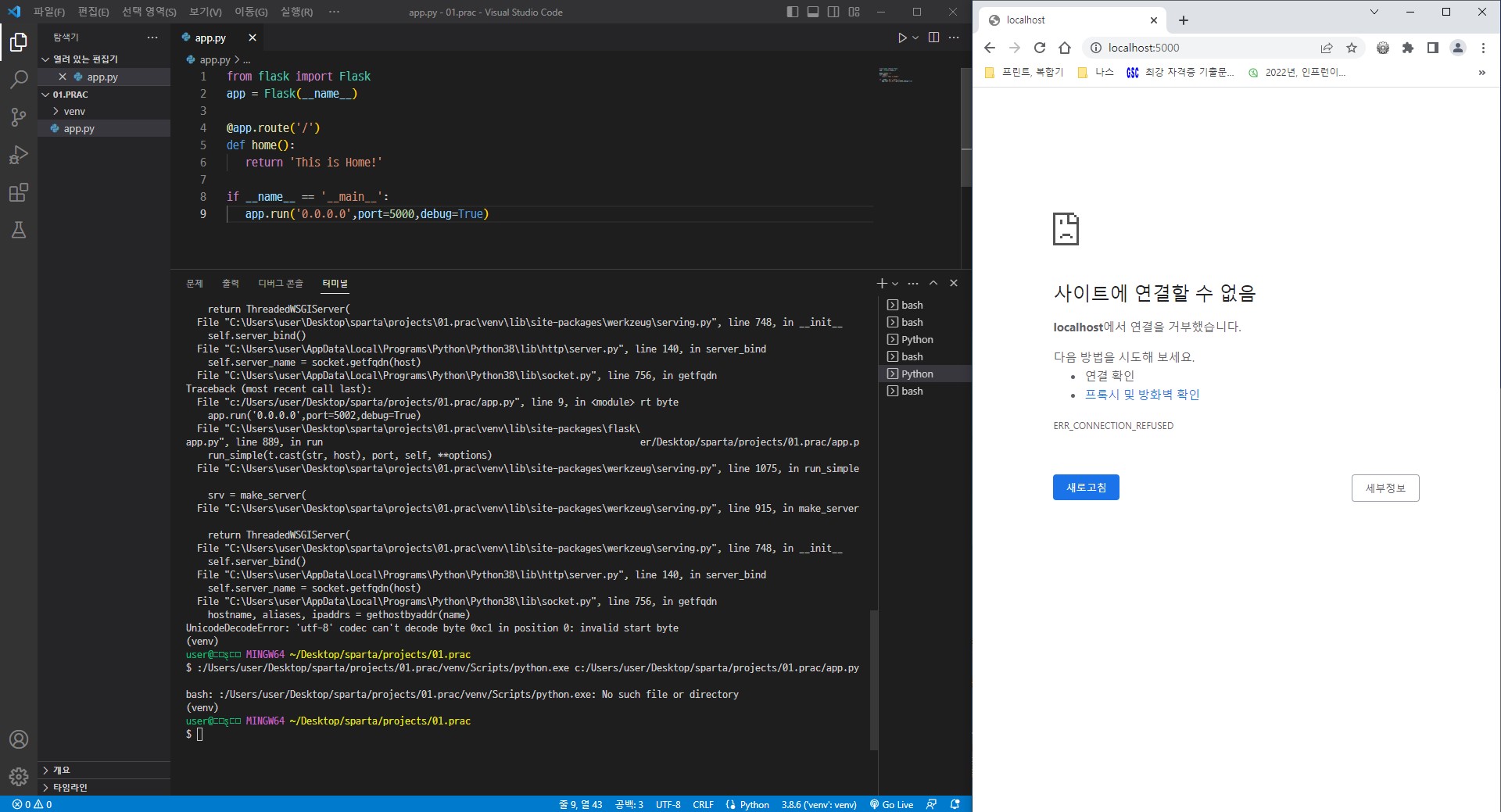The image size is (1501, 812).
Task: Click the terminal vertical scrollbar
Action: point(873,680)
